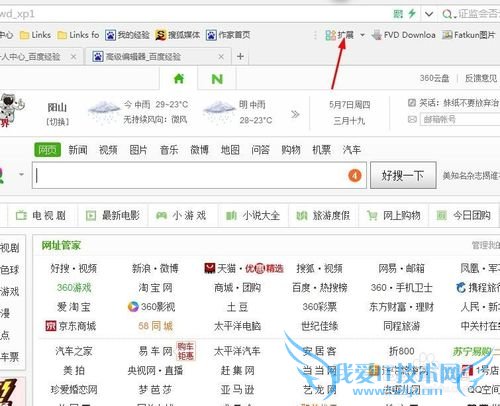This screenshot has width=500, height=406.
Task: Click the orange 4 badge in search box
Action: (355, 175)
